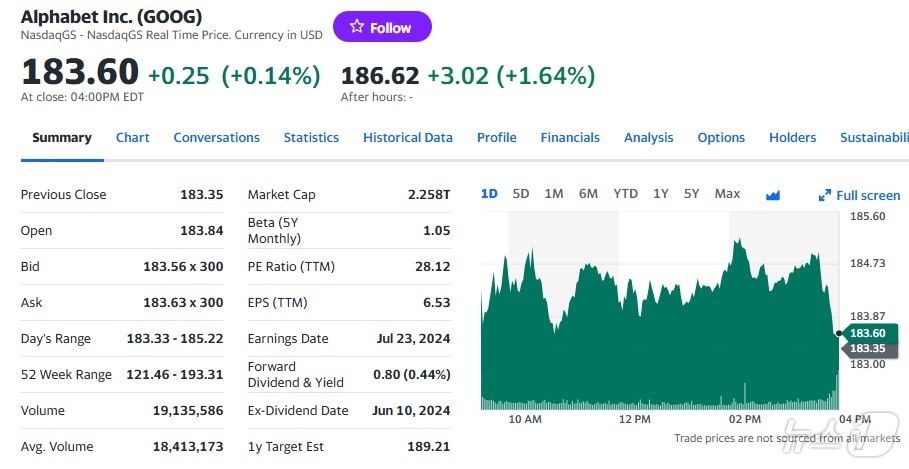Select the 1D chart range
This screenshot has width=909, height=469.
[489, 194]
